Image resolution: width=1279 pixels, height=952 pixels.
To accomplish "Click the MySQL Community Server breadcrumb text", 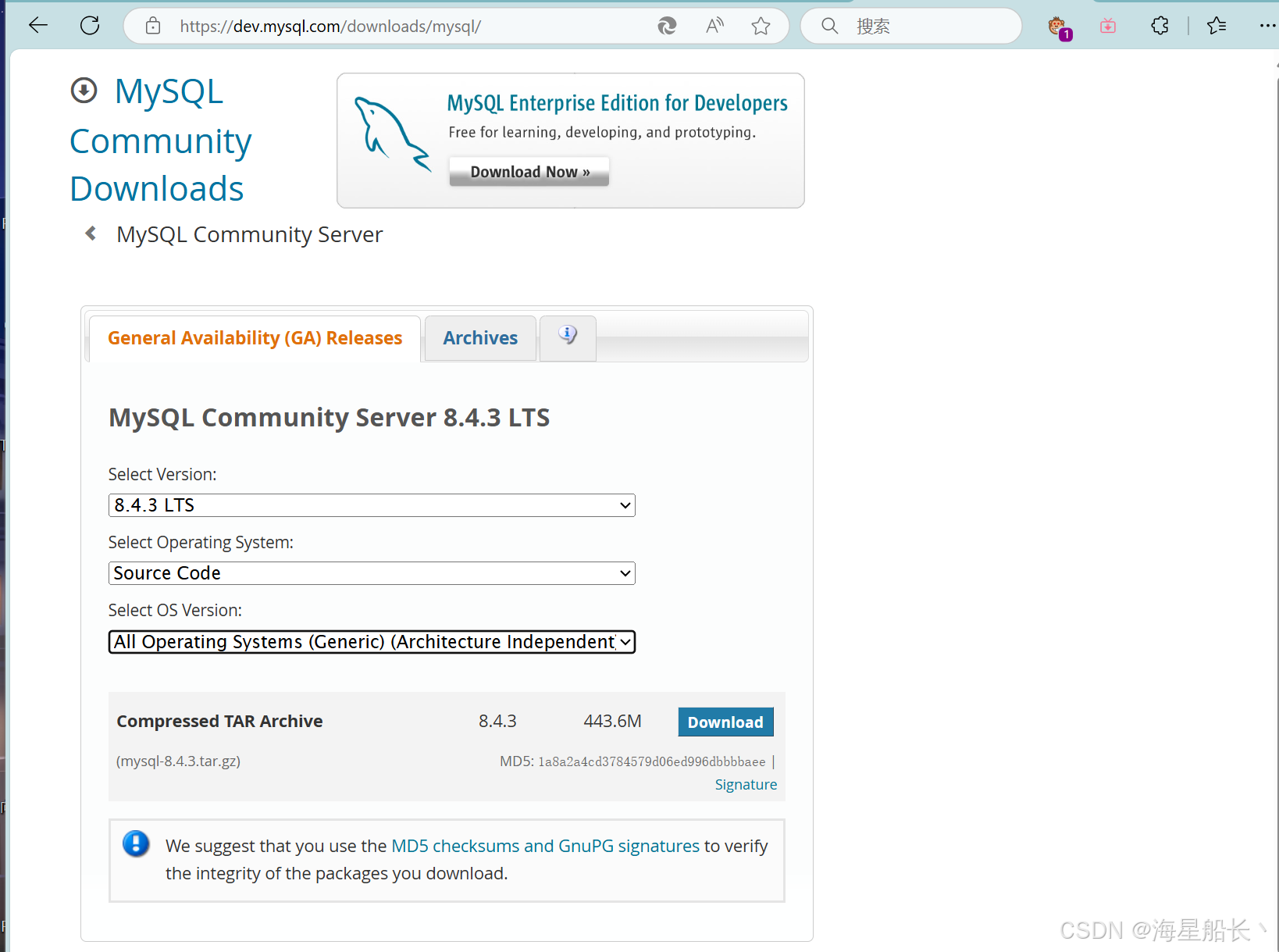I will [x=249, y=234].
